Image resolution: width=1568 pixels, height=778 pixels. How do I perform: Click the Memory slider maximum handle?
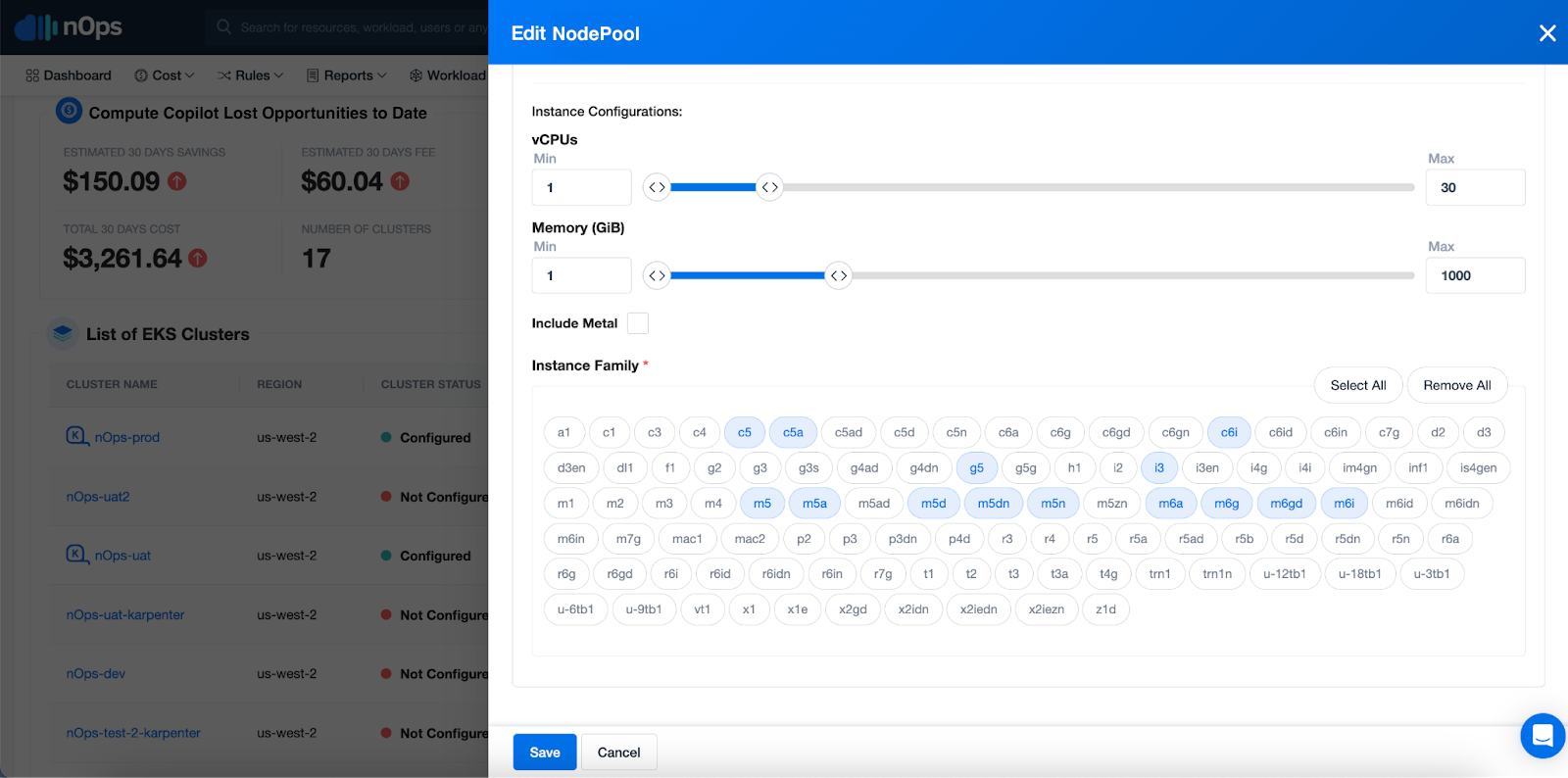839,275
